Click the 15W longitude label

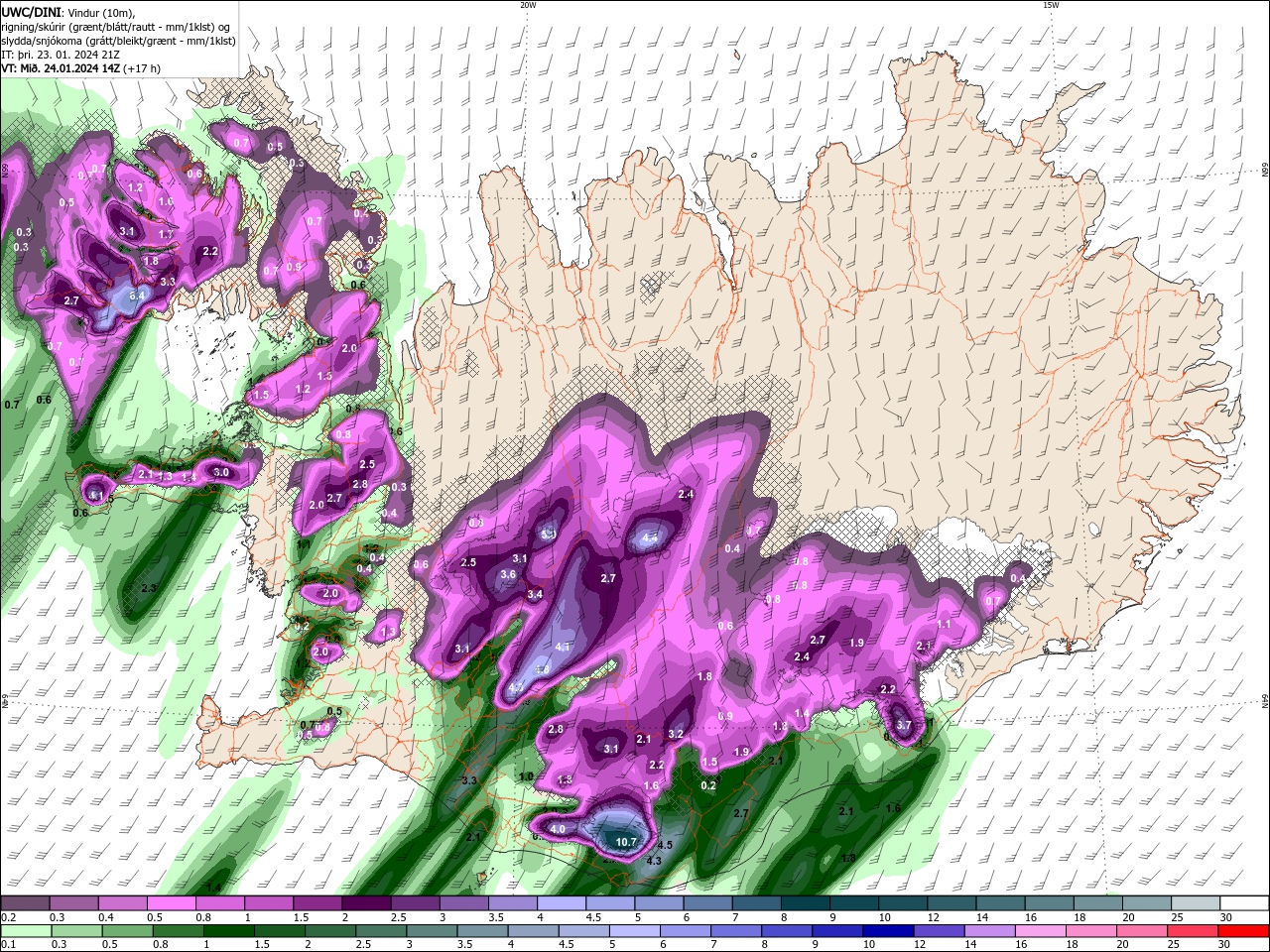pyautogui.click(x=1050, y=5)
